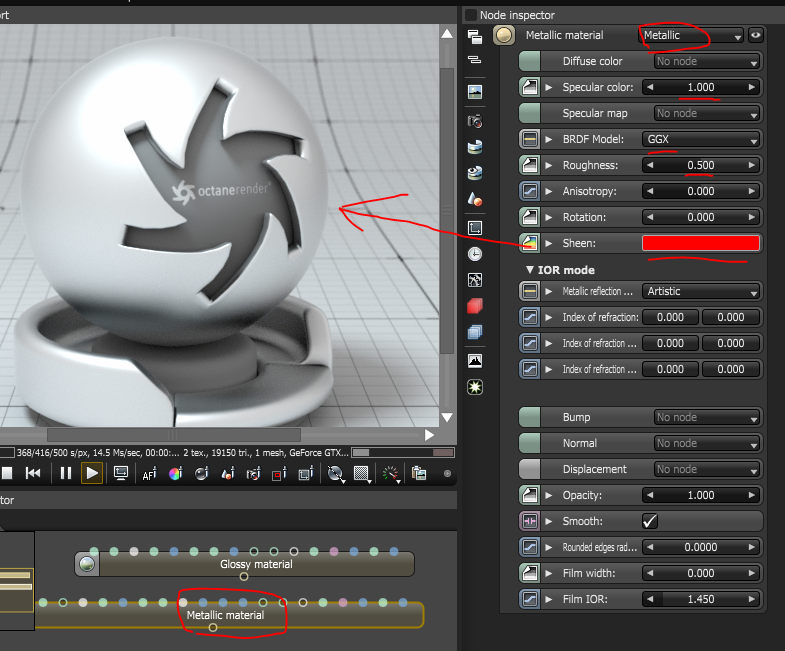The height and width of the screenshot is (651, 785).
Task: Expand the Sheen row arrow
Action: (x=549, y=243)
